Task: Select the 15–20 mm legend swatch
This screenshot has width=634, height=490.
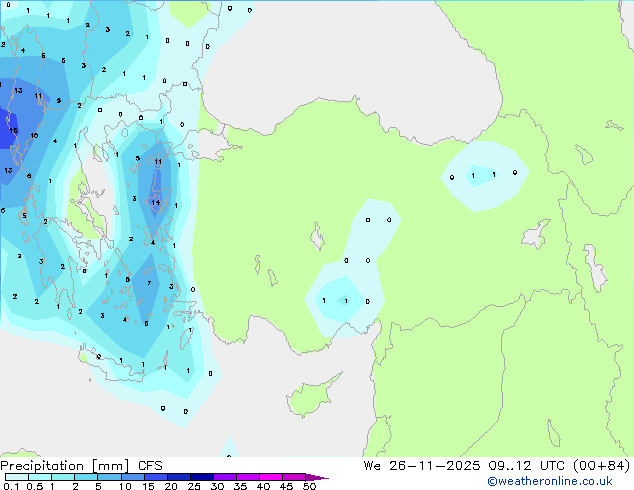Action: [x=156, y=477]
